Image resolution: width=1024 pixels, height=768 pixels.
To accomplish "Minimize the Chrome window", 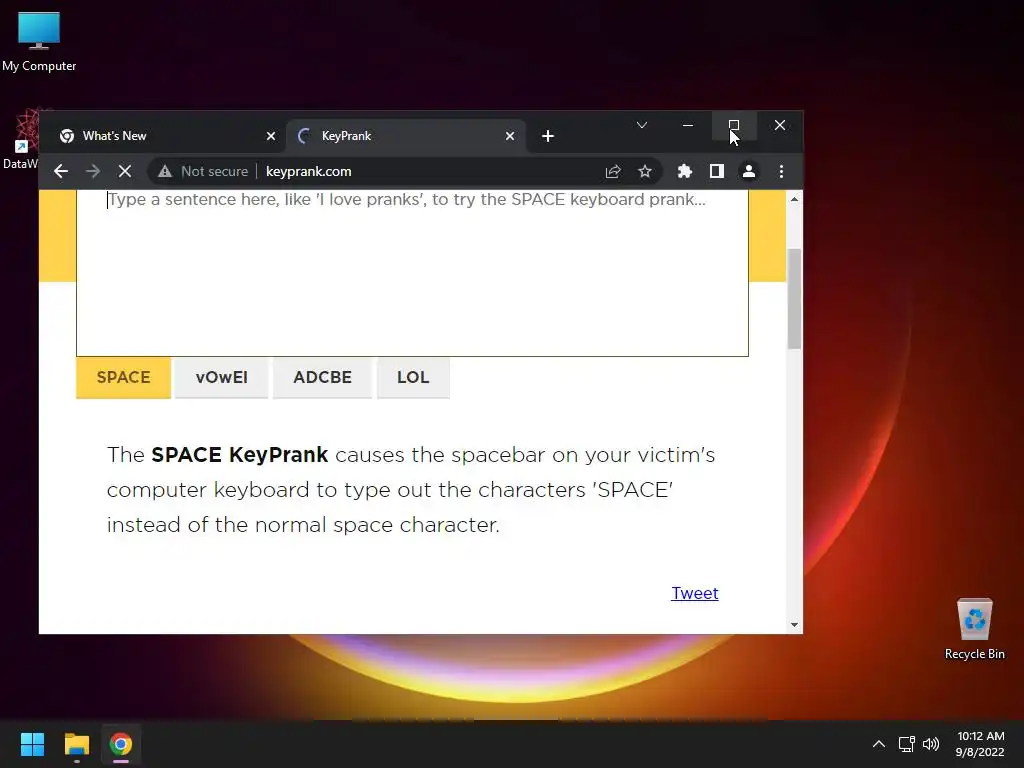I will pos(688,125).
